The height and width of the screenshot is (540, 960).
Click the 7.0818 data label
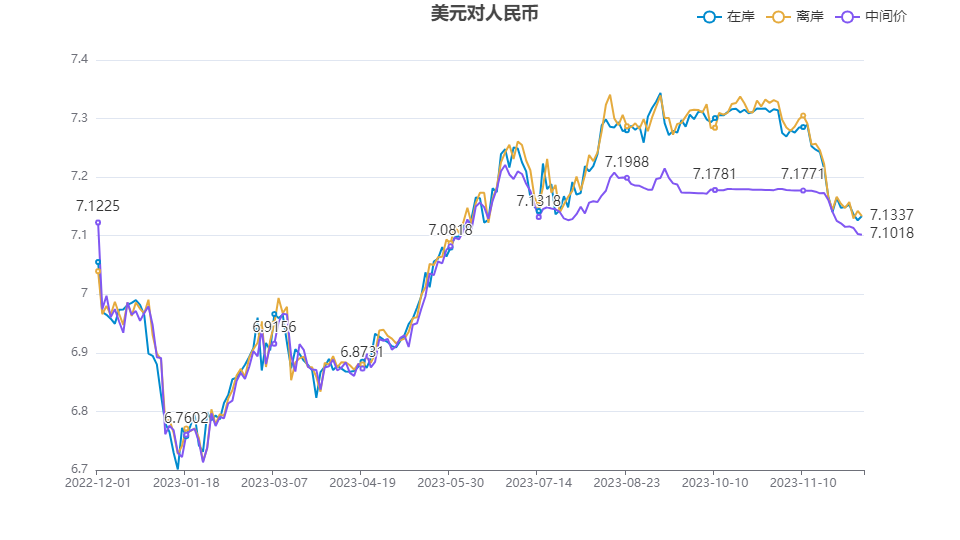[x=450, y=230]
